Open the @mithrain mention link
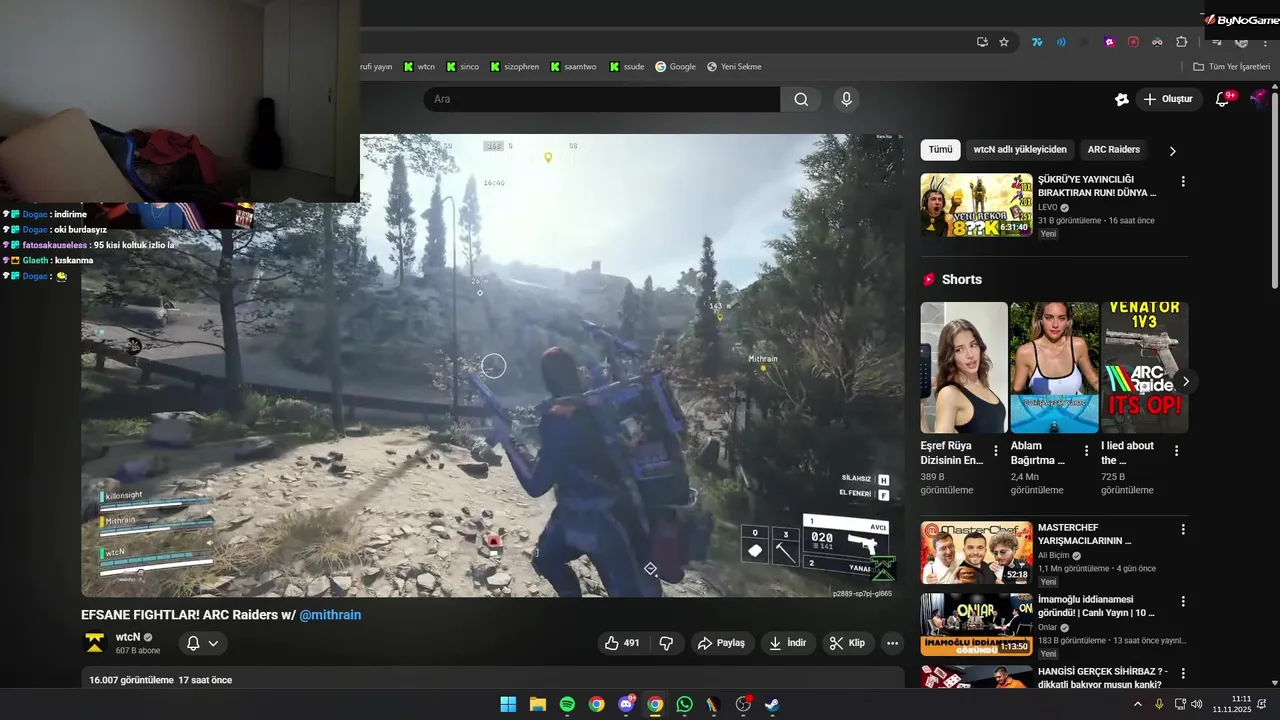 coord(330,615)
